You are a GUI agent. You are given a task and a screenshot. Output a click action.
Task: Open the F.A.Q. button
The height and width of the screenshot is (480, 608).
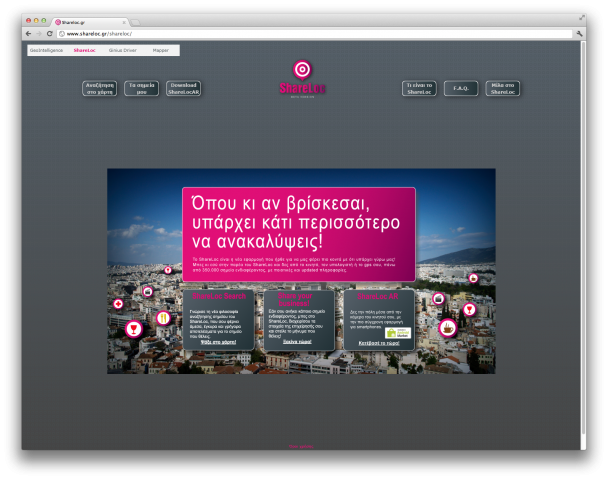point(461,88)
